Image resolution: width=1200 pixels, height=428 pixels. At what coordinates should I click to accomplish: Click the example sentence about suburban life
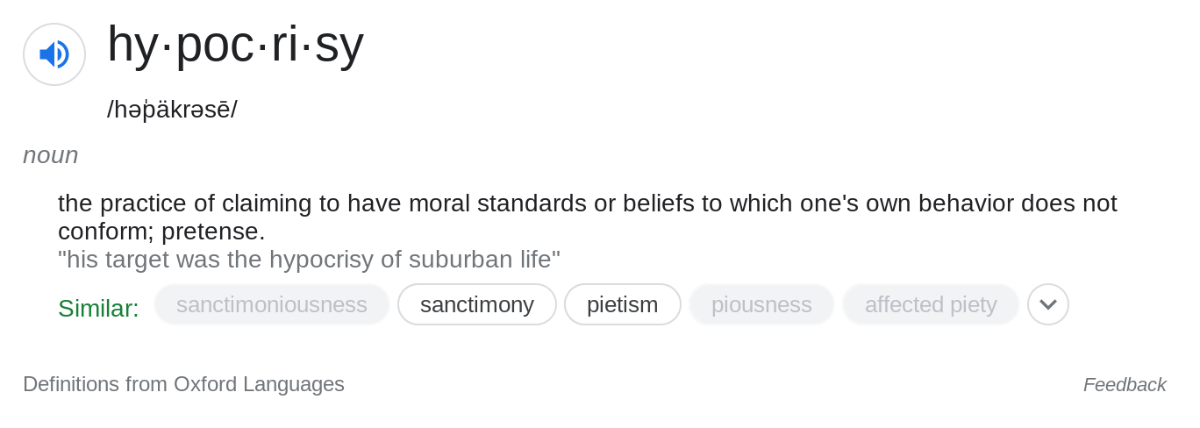pos(309,259)
